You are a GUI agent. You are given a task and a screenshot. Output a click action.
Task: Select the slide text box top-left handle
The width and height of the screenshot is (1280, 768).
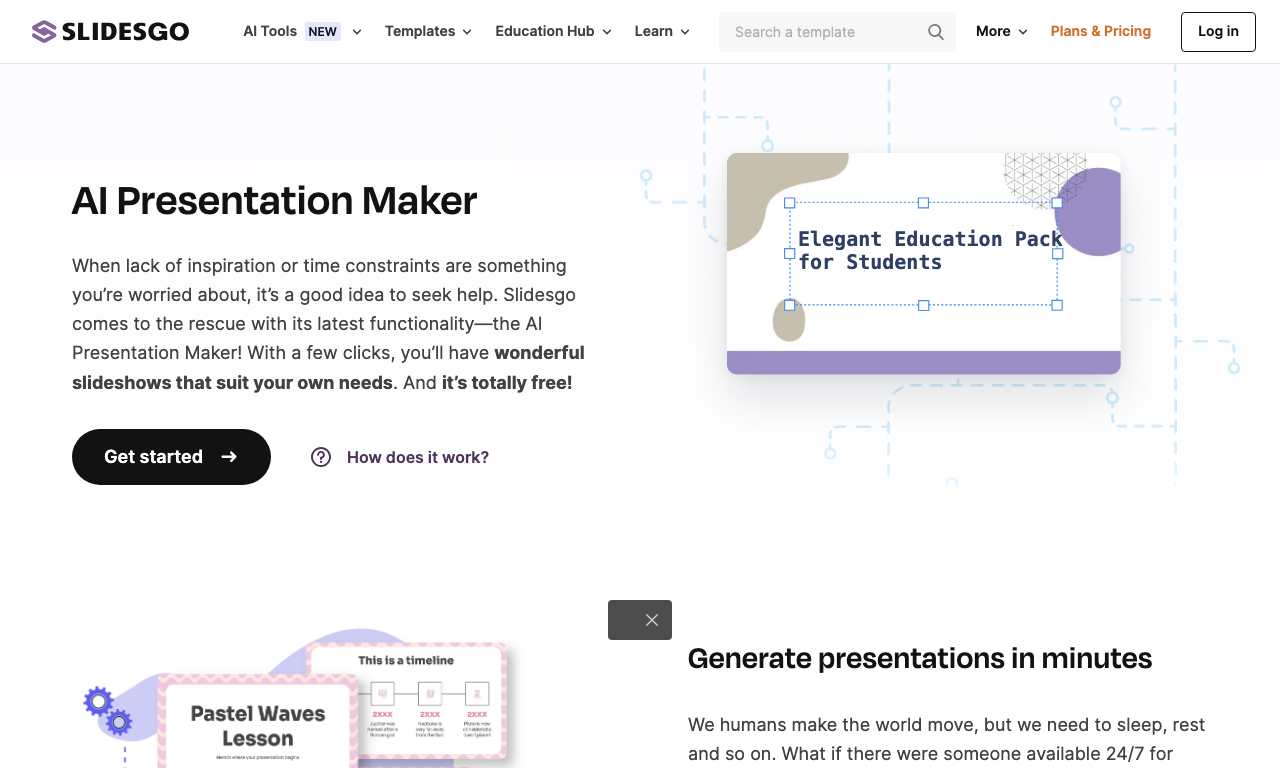tap(789, 203)
